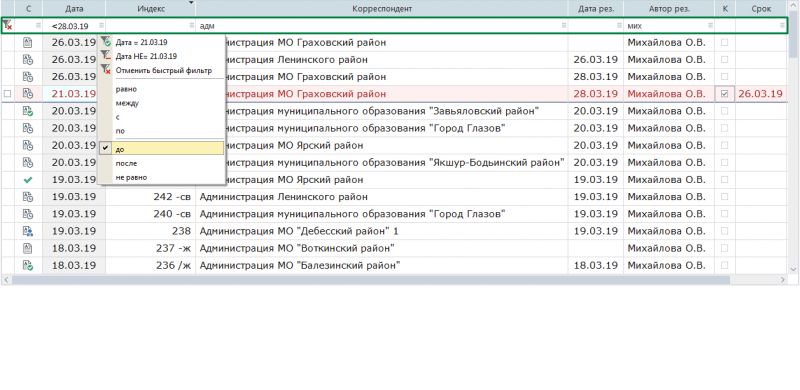Click Корреспондент filter field containing 'адм'
The image size is (800, 390).
(x=382, y=25)
